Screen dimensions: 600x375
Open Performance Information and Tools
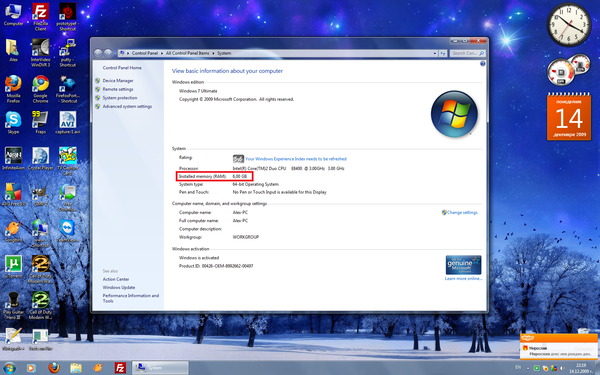click(x=130, y=298)
